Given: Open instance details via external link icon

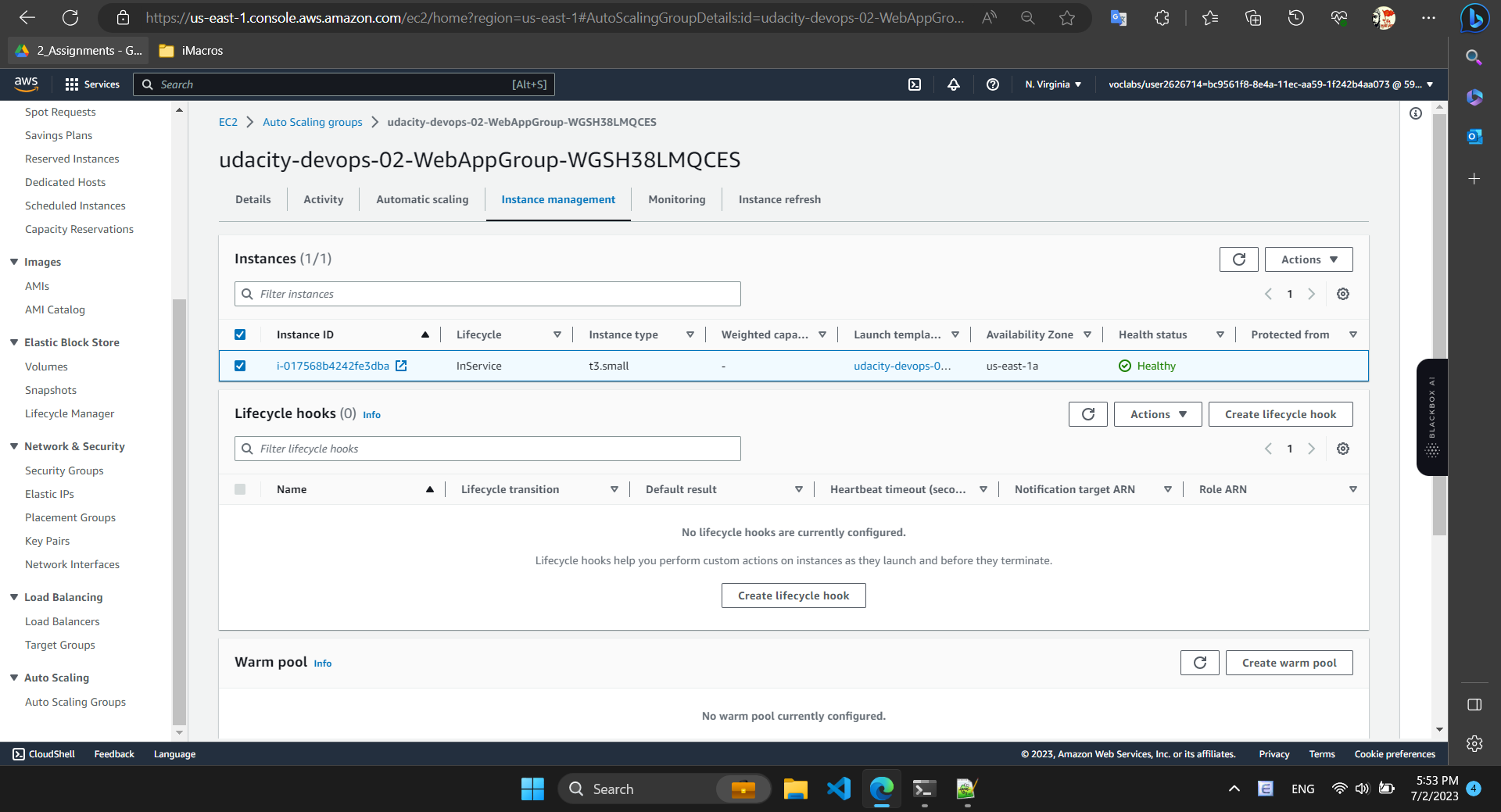Looking at the screenshot, I should pos(402,365).
